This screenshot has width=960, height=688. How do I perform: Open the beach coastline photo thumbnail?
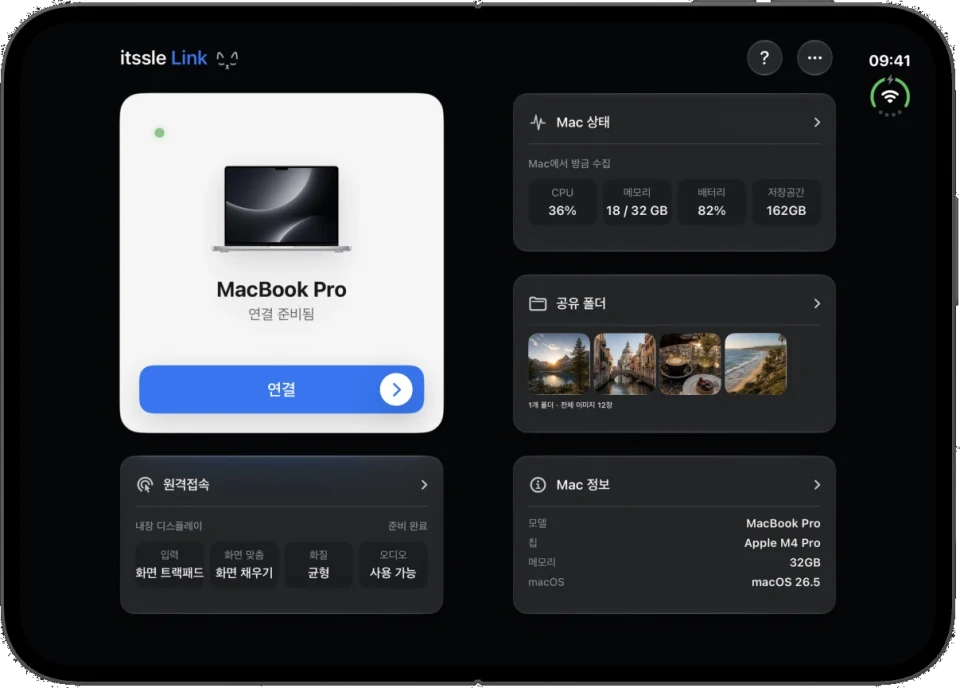click(x=756, y=364)
